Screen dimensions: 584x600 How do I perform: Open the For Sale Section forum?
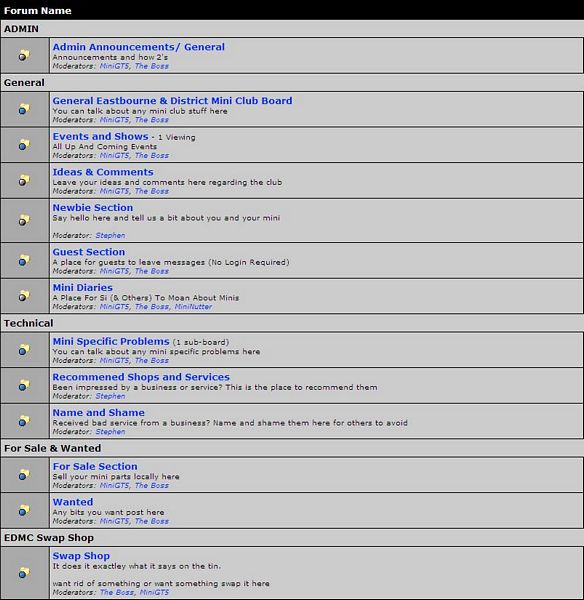click(95, 466)
